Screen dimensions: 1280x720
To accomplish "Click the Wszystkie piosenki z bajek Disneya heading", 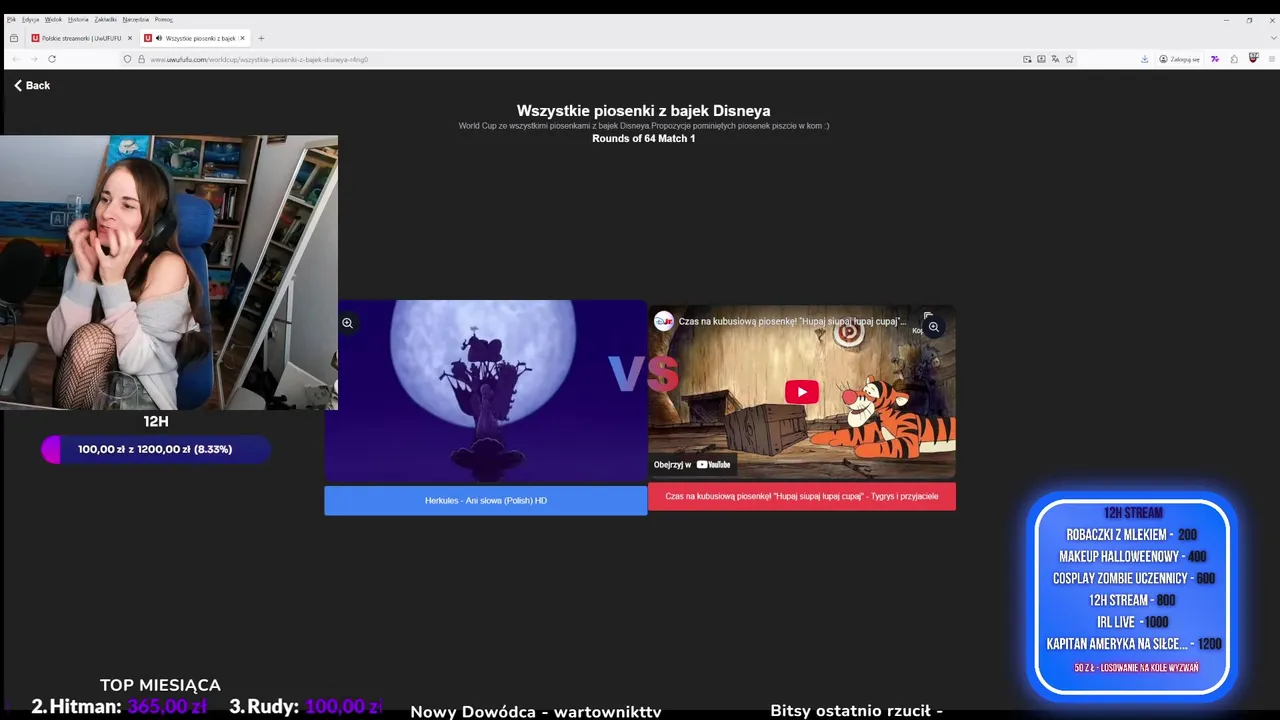I will pos(643,111).
